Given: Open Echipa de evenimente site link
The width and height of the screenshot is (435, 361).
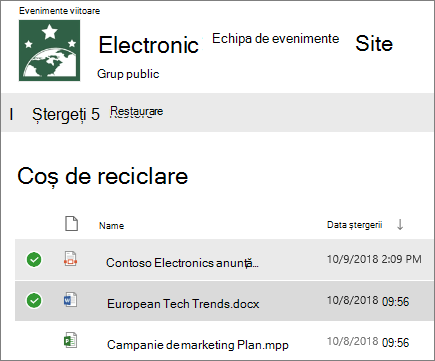Looking at the screenshot, I should [276, 39].
